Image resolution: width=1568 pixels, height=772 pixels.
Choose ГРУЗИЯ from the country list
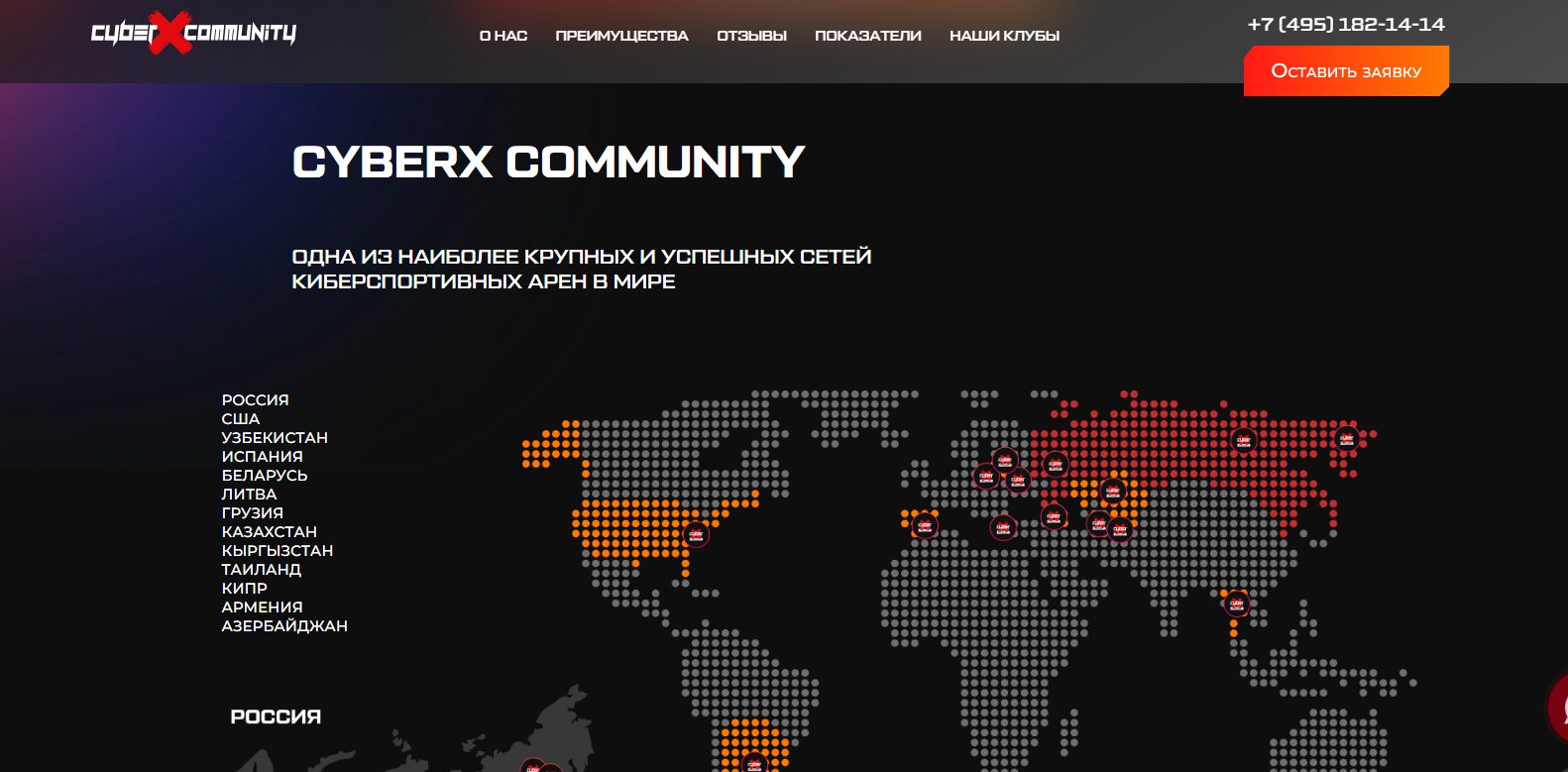point(253,513)
